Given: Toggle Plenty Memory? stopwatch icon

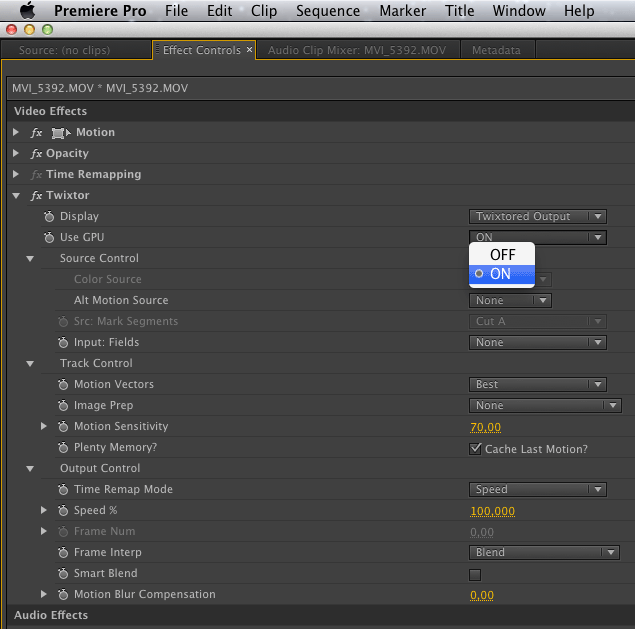Looking at the screenshot, I should point(63,448).
